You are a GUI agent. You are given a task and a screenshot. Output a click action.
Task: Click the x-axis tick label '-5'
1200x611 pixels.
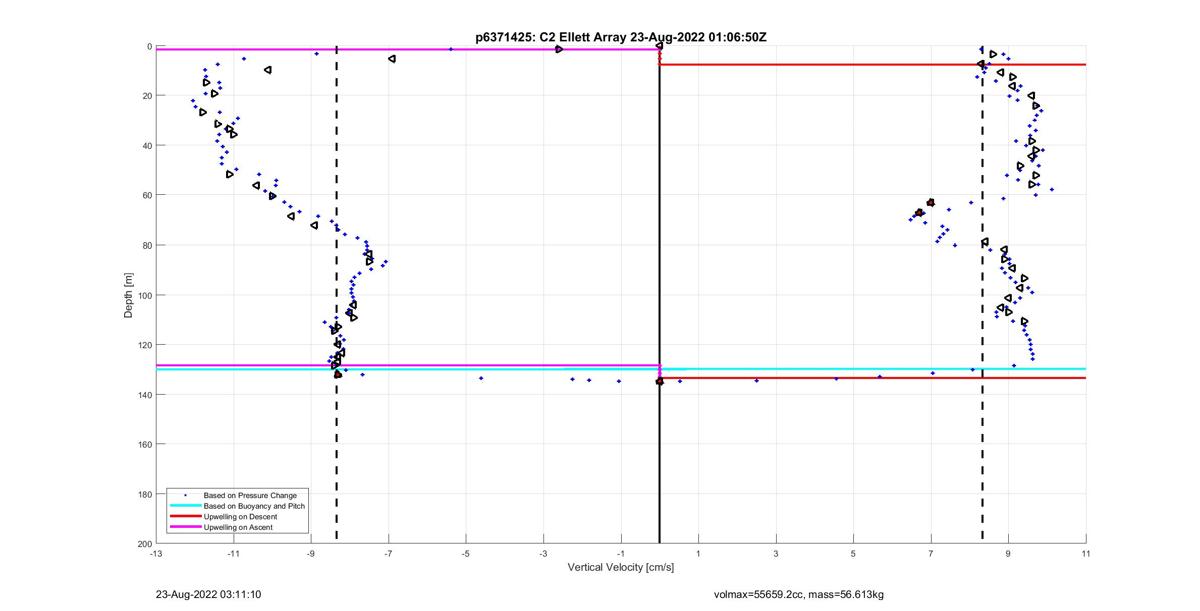click(465, 553)
